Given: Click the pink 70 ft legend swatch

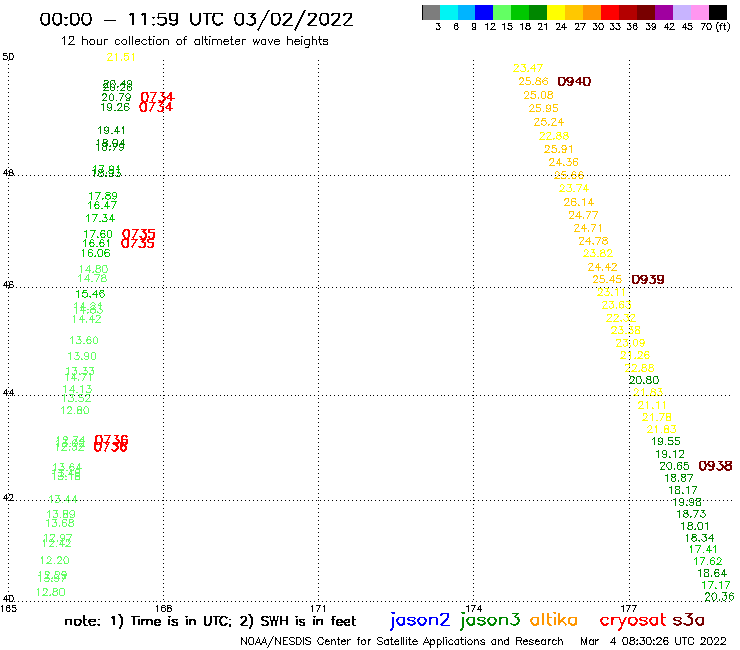Looking at the screenshot, I should coord(699,12).
